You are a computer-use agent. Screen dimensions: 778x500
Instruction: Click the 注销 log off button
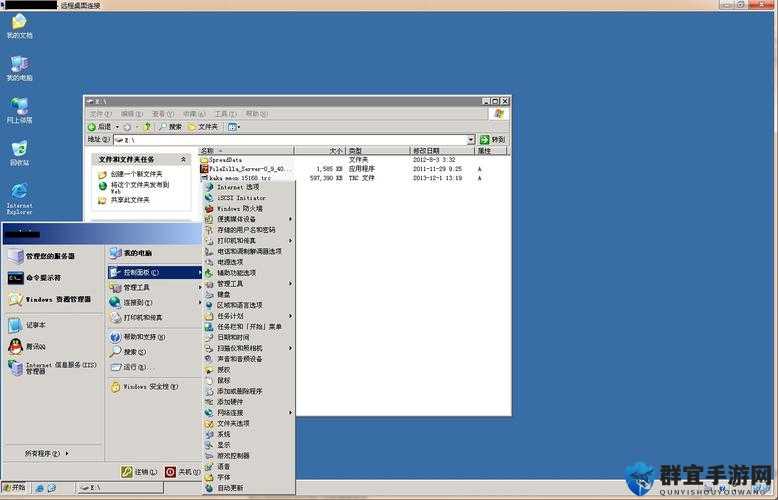pyautogui.click(x=139, y=472)
